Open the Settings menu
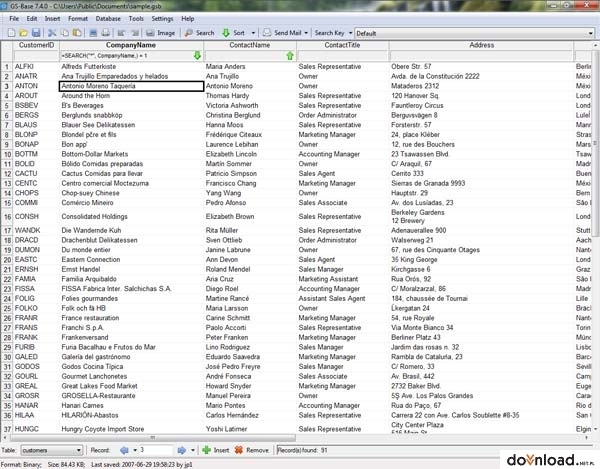Viewport: 600px width, 469px height. [162, 18]
